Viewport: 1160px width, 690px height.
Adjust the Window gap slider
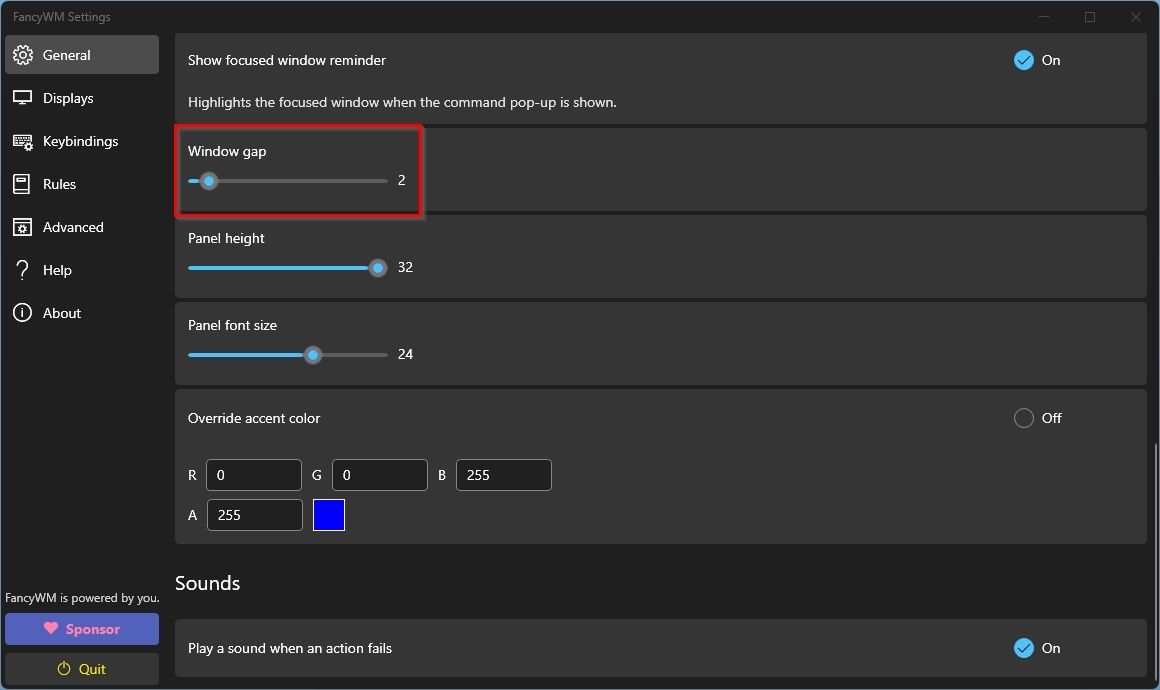209,181
